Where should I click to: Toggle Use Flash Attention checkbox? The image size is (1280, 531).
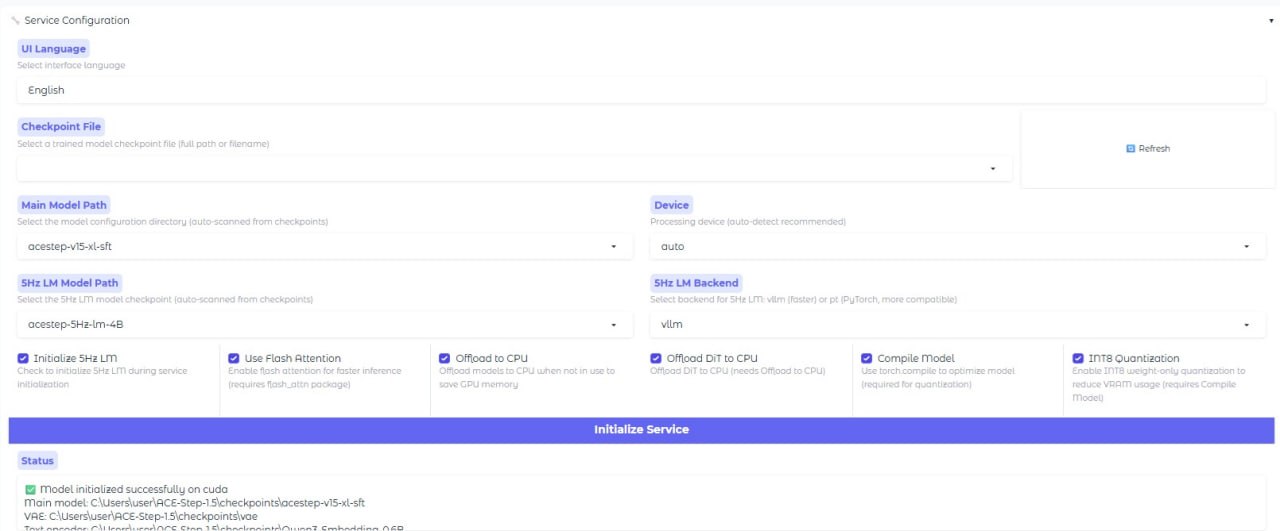point(234,358)
